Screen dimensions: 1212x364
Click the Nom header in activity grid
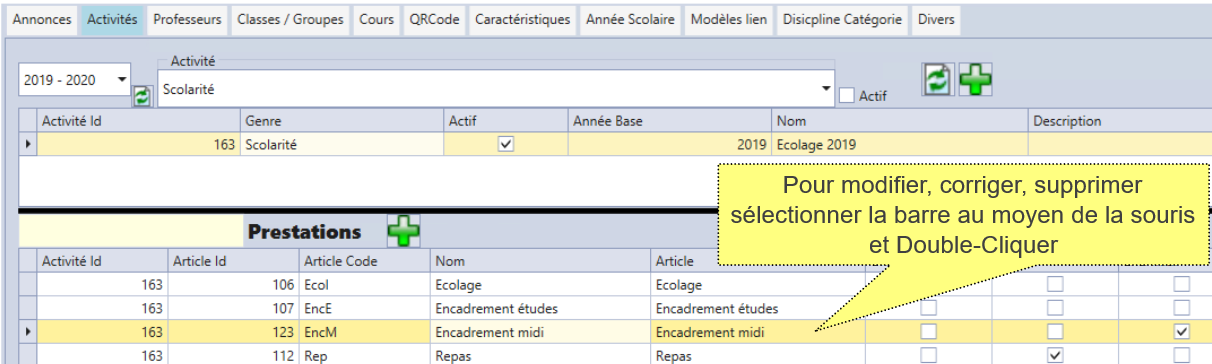click(x=900, y=121)
